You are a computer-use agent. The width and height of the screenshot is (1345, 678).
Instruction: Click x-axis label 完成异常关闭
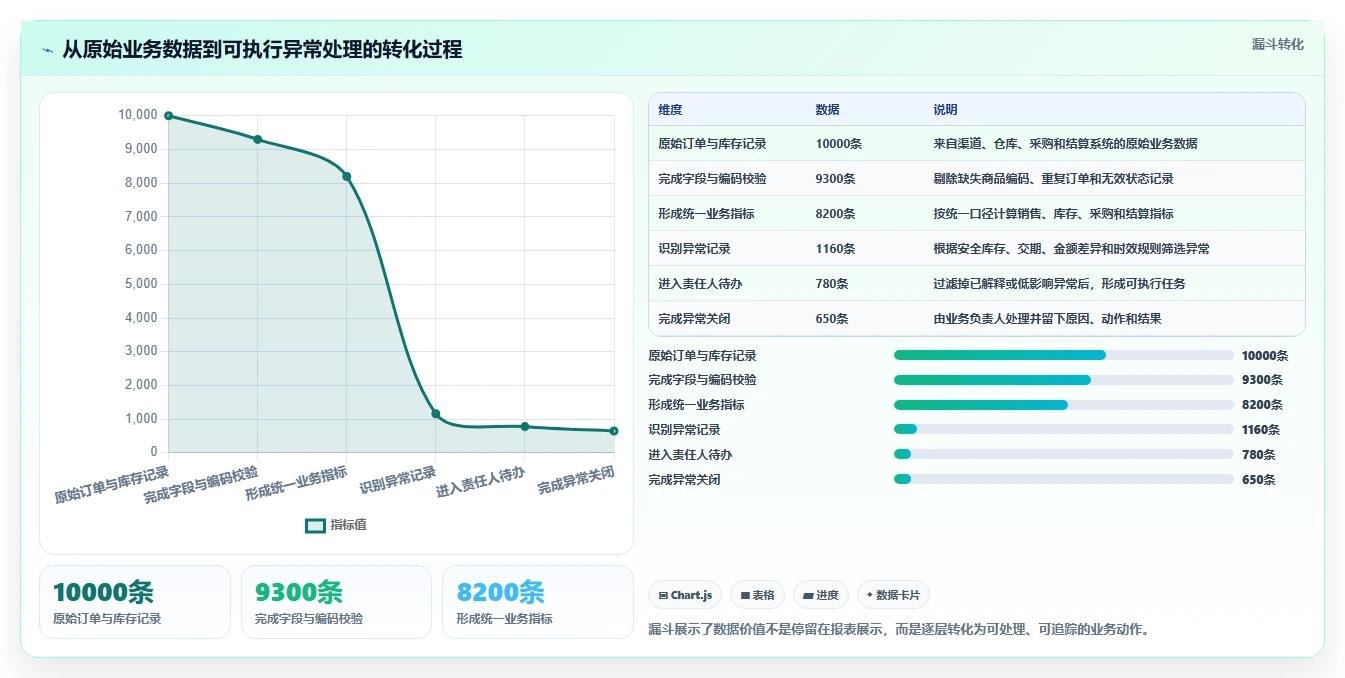[575, 481]
